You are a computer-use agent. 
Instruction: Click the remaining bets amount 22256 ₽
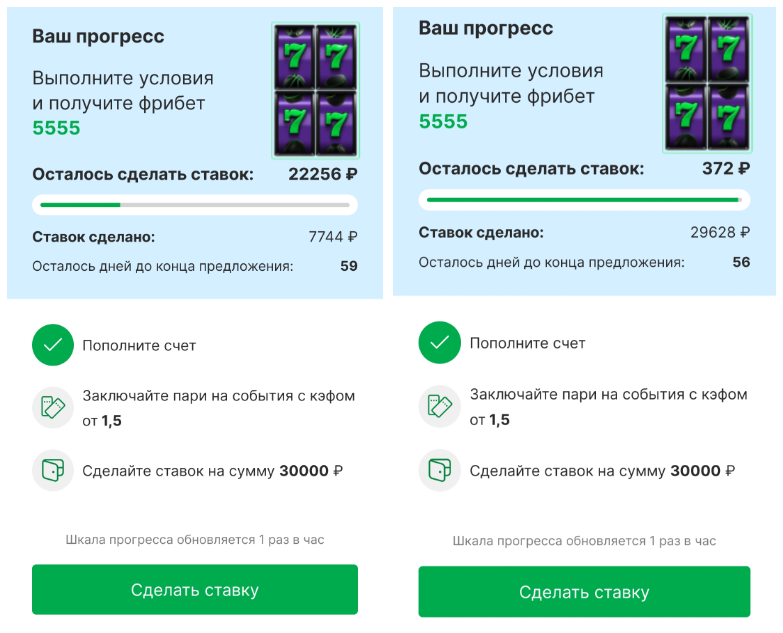pyautogui.click(x=322, y=174)
